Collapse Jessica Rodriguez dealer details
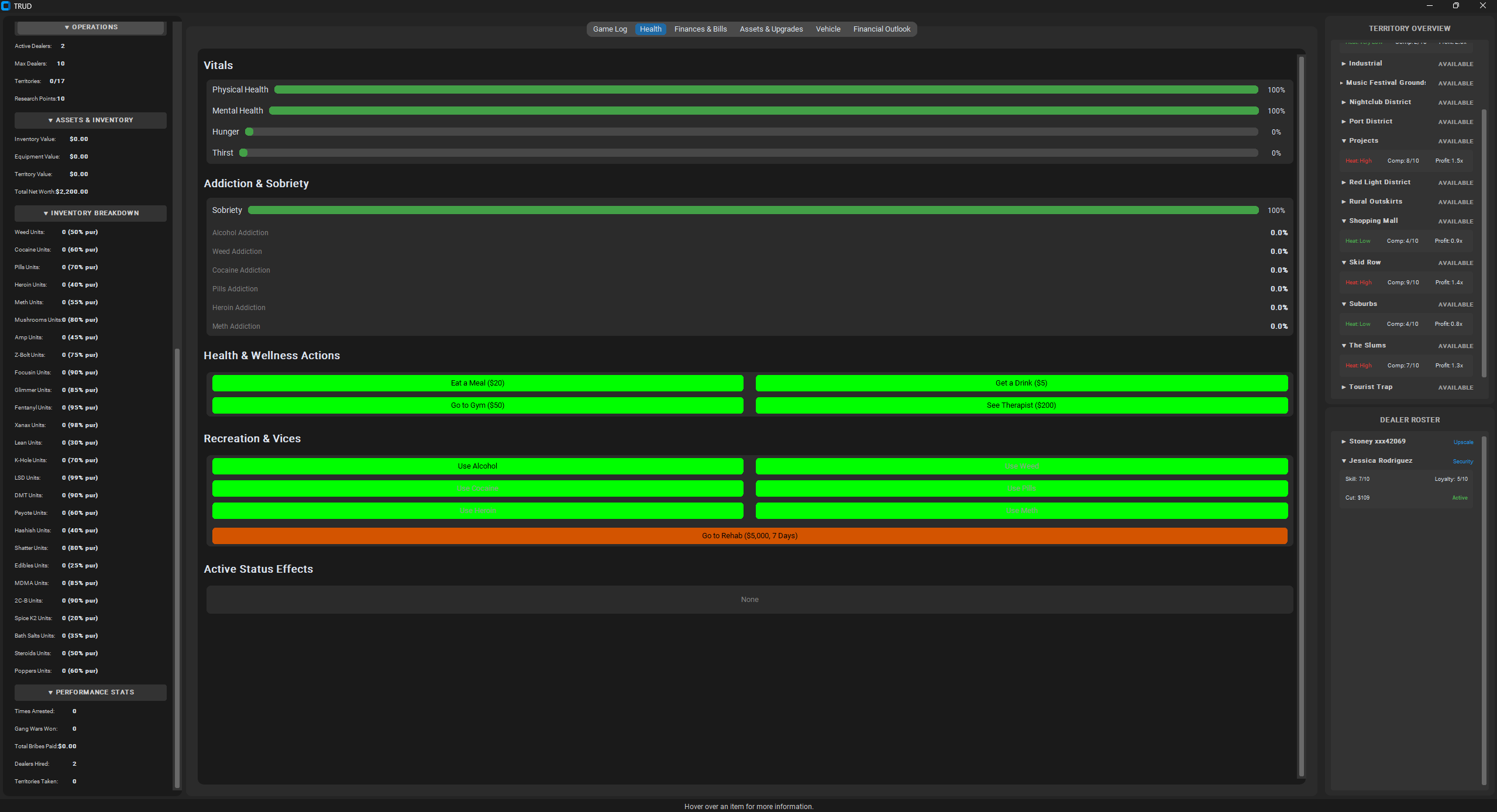Image resolution: width=1497 pixels, height=812 pixels. point(1344,461)
